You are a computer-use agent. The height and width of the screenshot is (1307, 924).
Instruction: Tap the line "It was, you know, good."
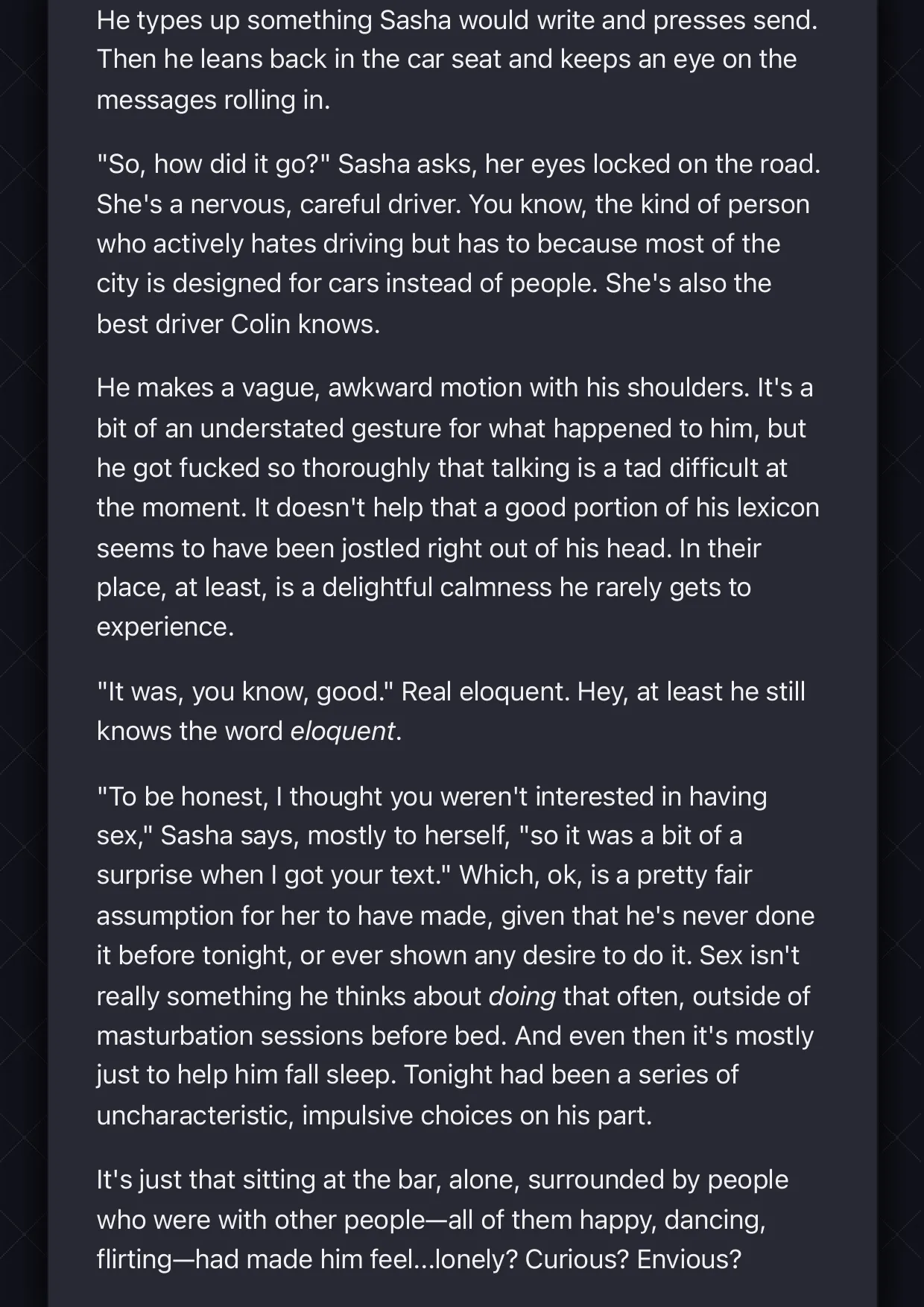[245, 691]
